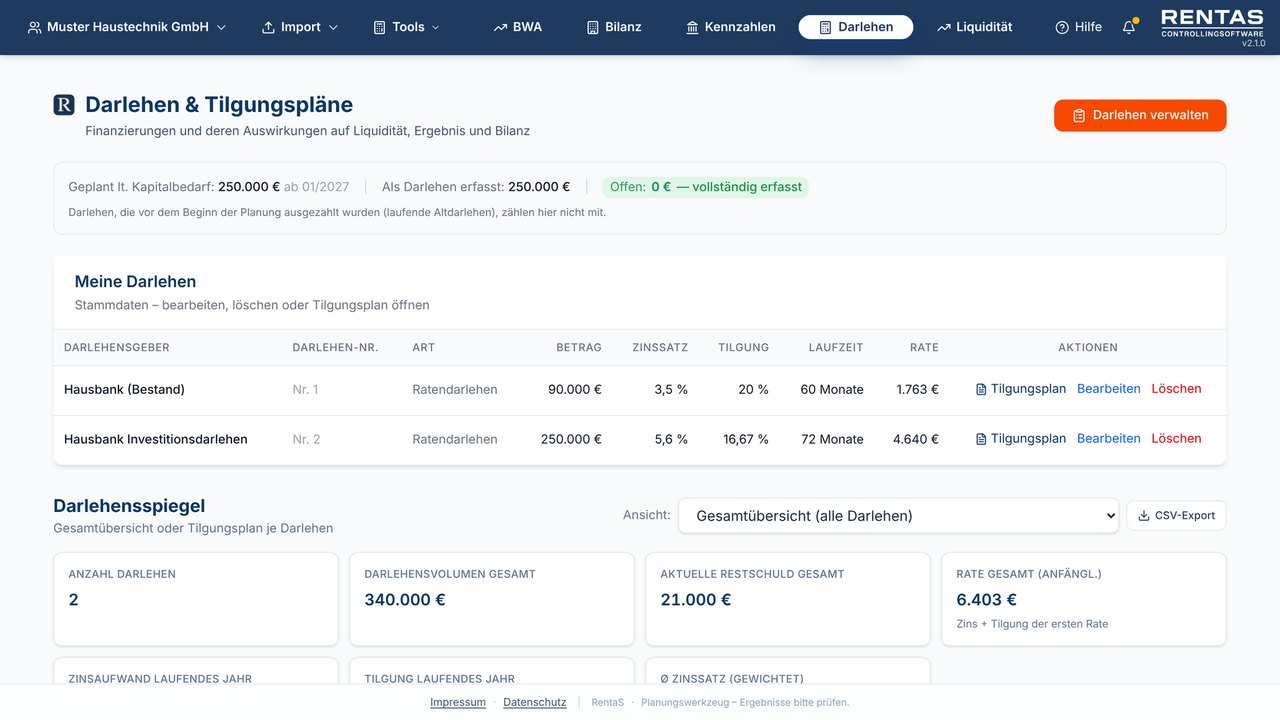The width and height of the screenshot is (1280, 720).
Task: Expand the Import menu
Action: [x=300, y=27]
